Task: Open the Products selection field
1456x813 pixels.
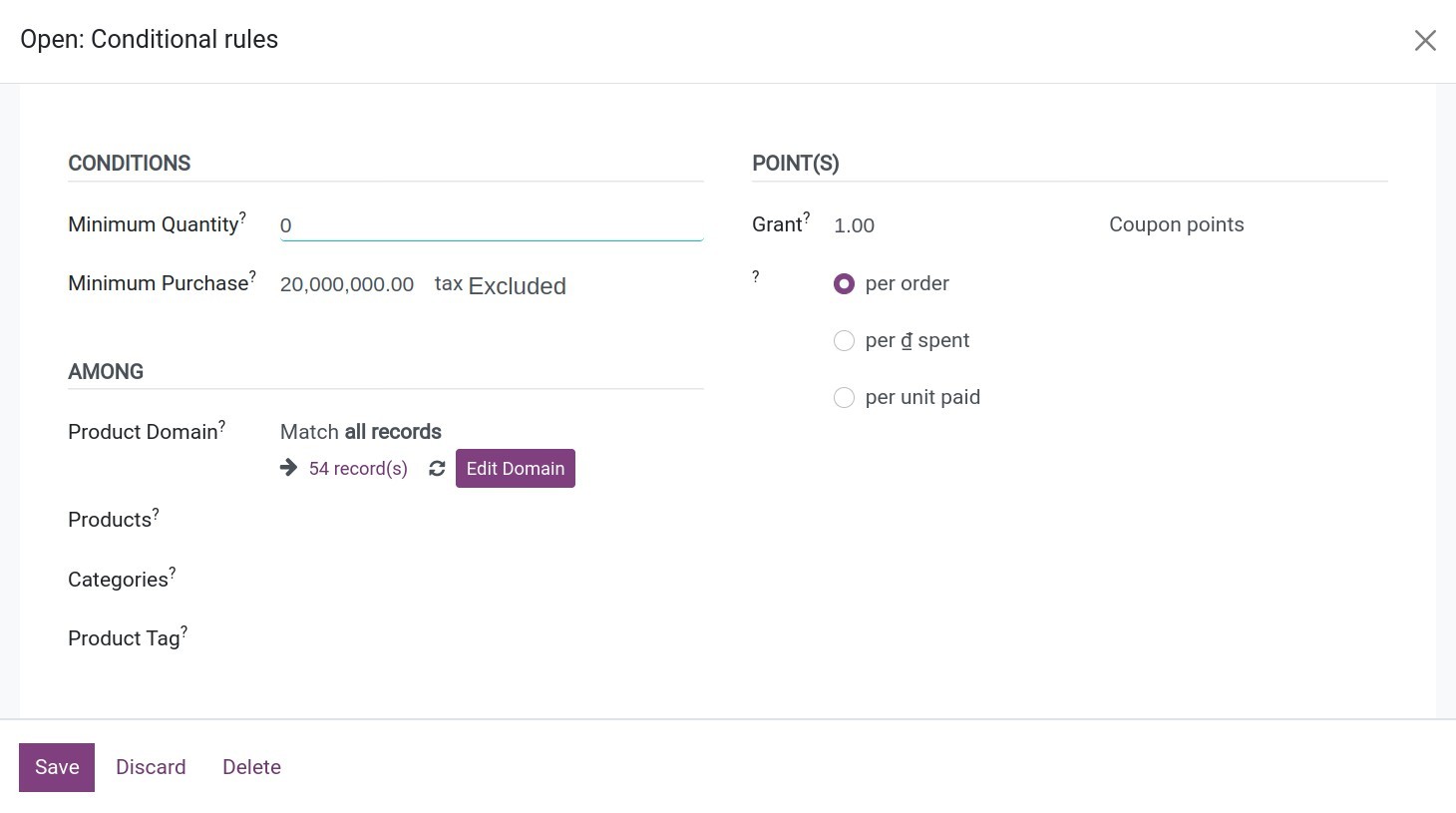Action: (x=491, y=521)
